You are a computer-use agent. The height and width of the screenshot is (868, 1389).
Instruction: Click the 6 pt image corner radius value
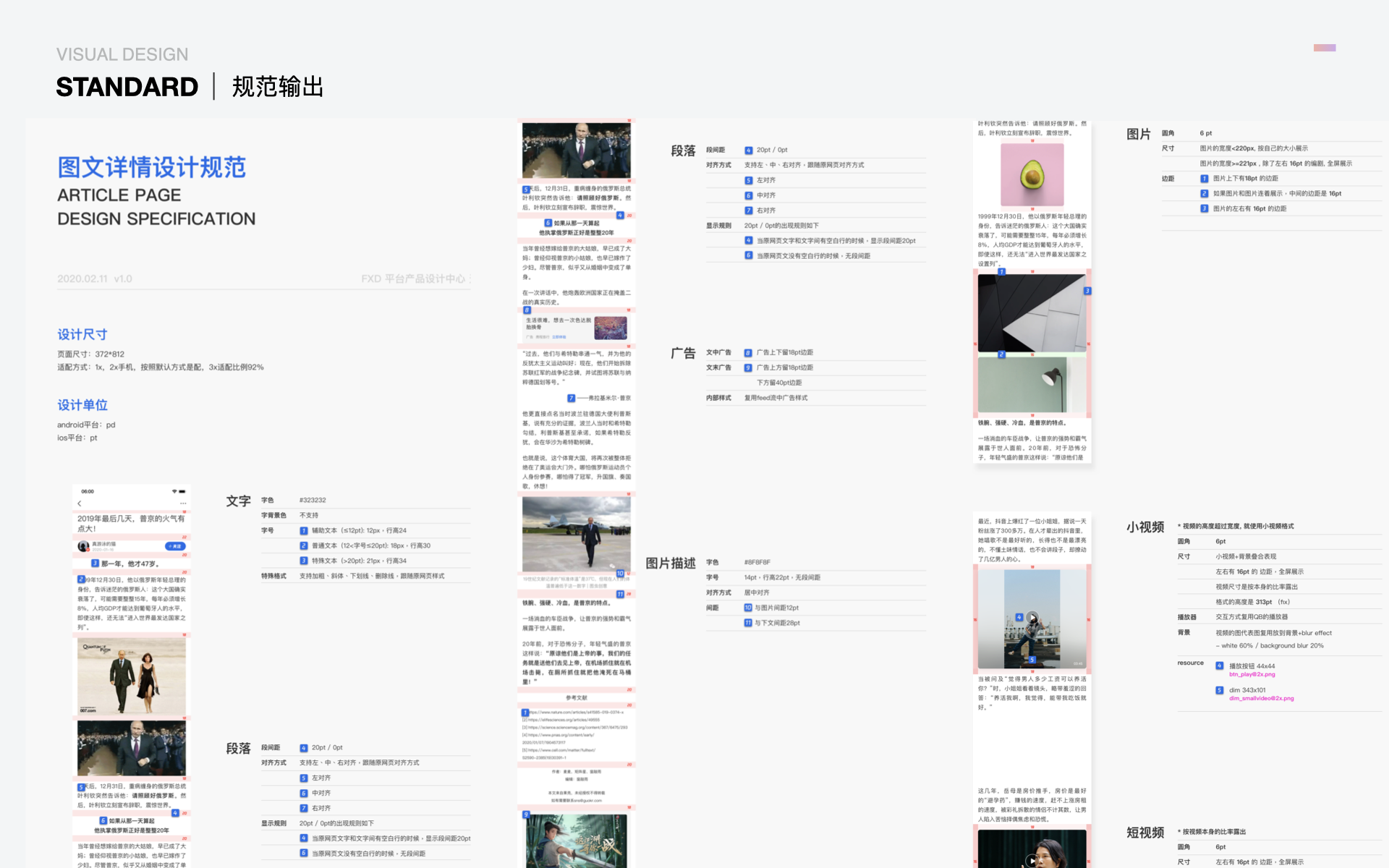pos(1206,133)
